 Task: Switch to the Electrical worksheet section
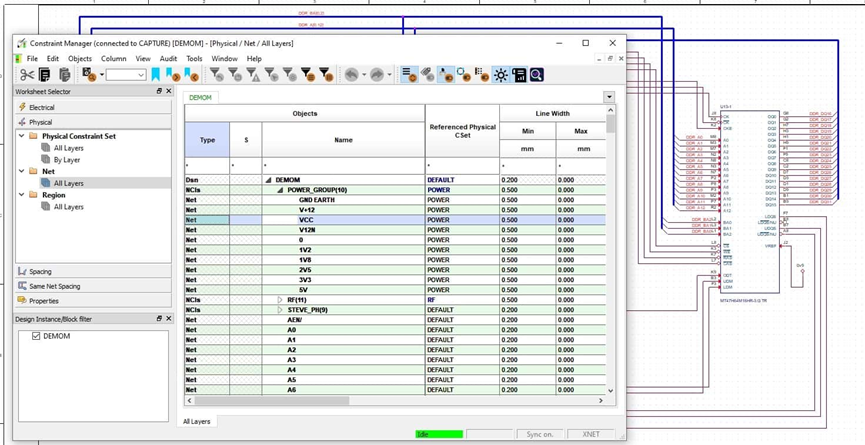94,107
